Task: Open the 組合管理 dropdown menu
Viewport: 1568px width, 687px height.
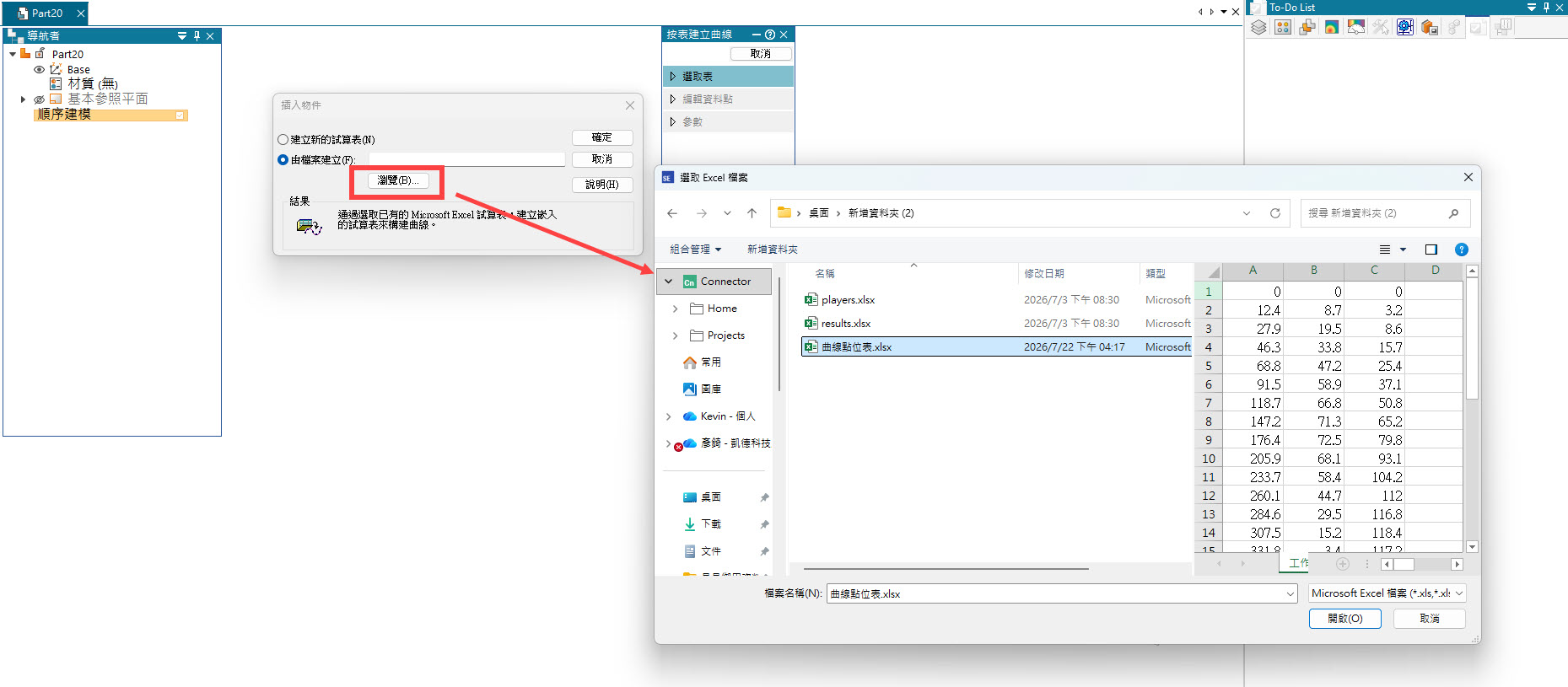Action: 696,250
